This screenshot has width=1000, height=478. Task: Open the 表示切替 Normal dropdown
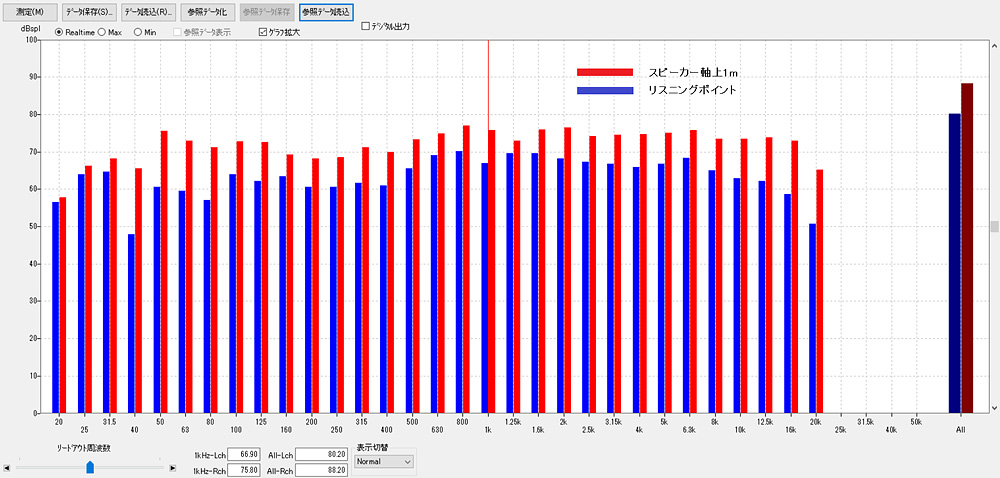[384, 462]
